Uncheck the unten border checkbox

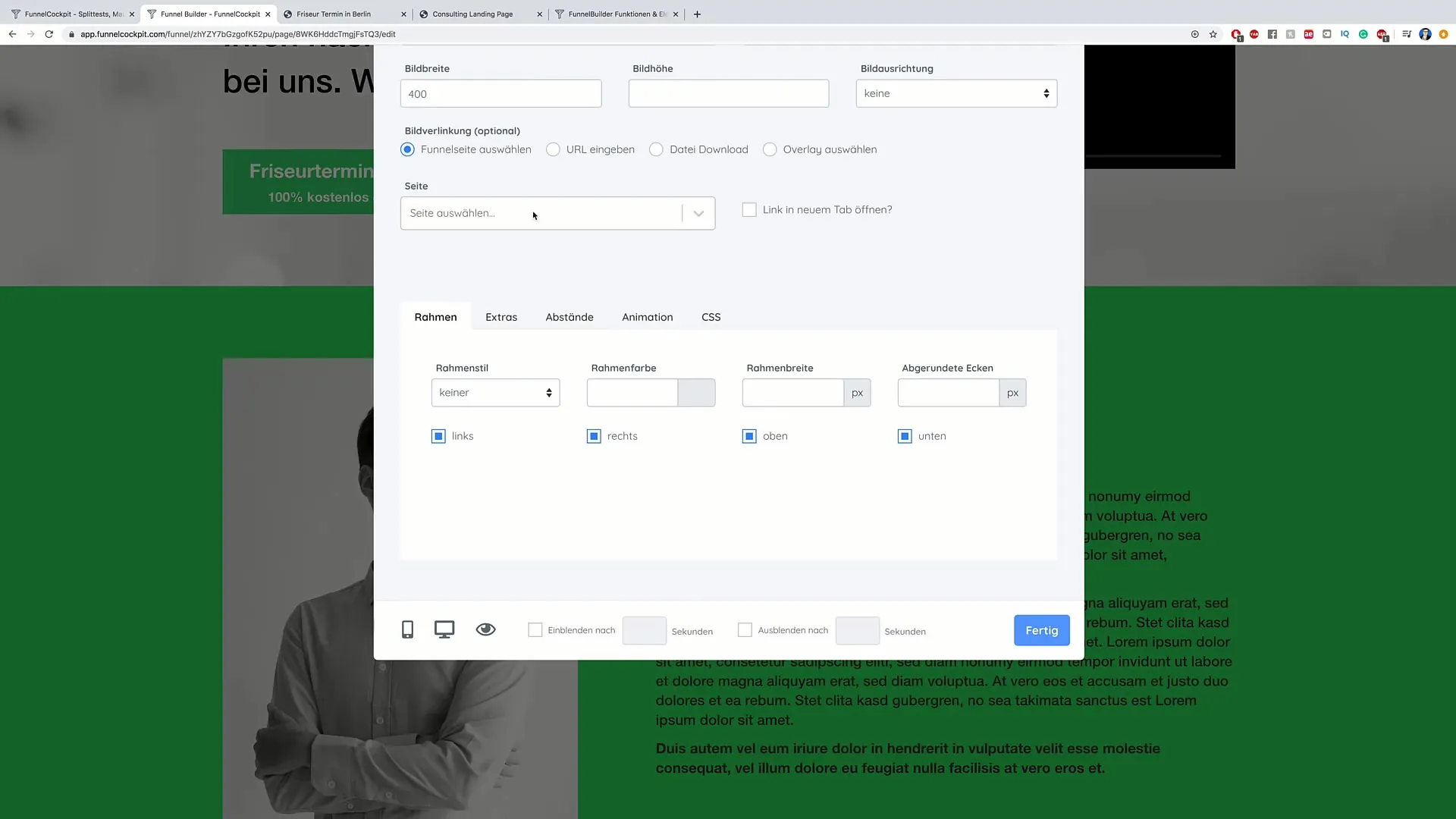[905, 436]
